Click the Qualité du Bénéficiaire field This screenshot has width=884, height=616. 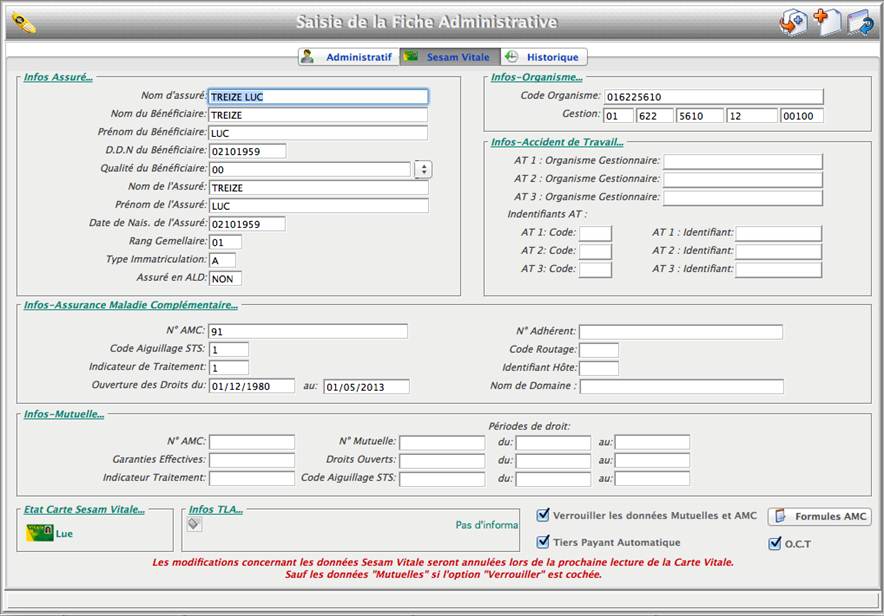point(310,169)
